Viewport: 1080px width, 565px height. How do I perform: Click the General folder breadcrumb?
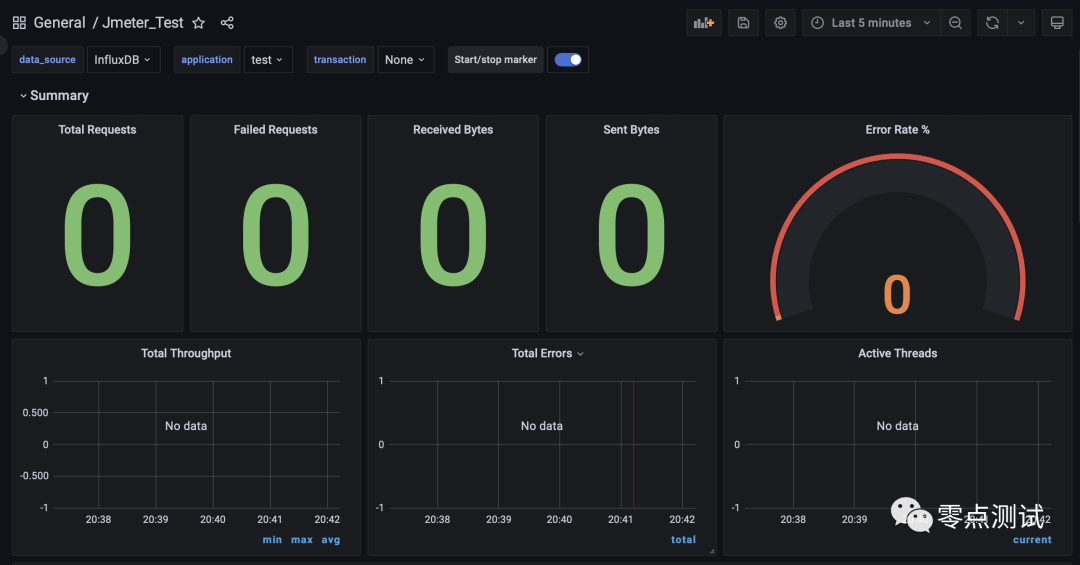pyautogui.click(x=59, y=23)
